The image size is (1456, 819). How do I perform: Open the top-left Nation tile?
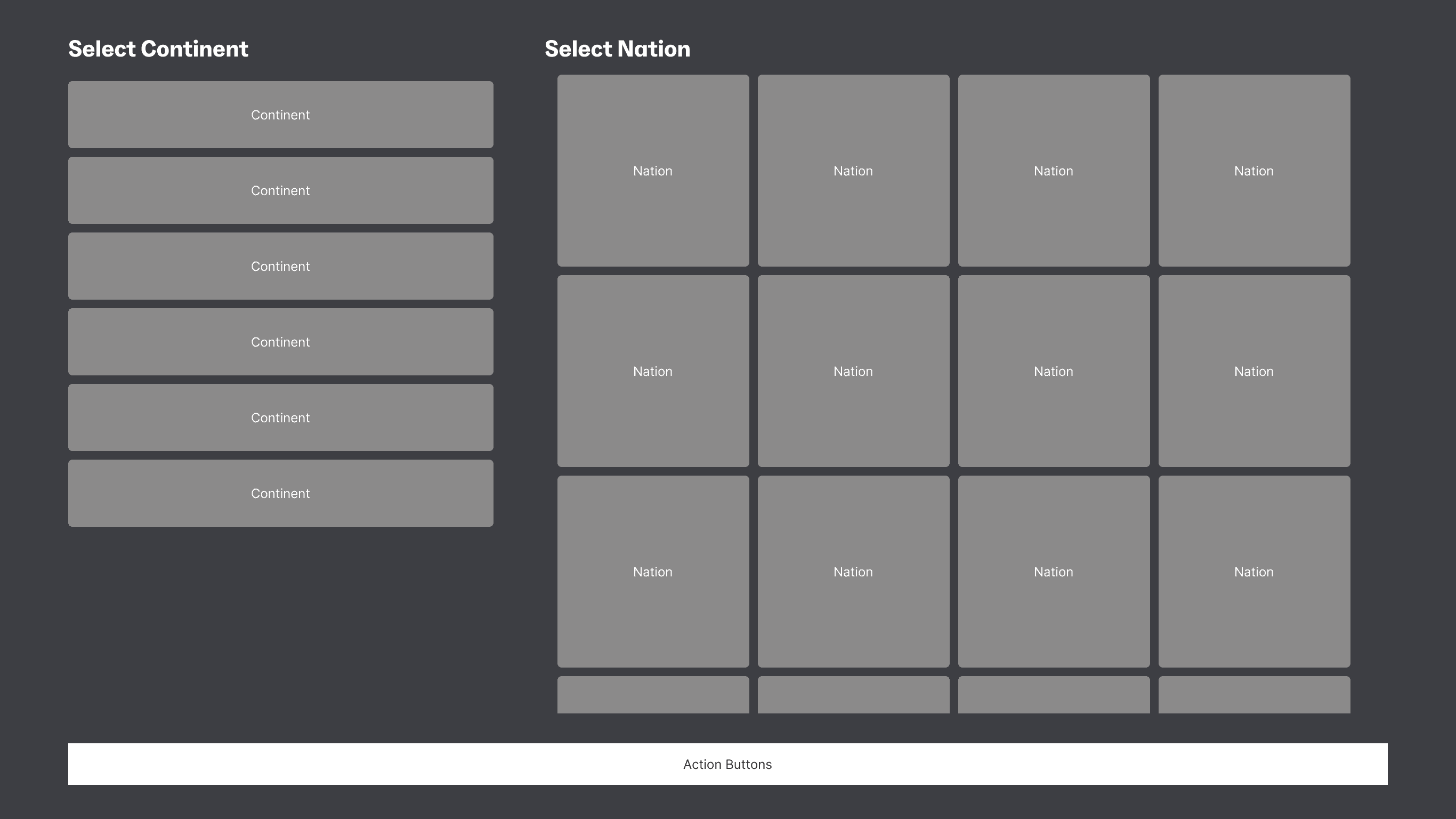653,171
